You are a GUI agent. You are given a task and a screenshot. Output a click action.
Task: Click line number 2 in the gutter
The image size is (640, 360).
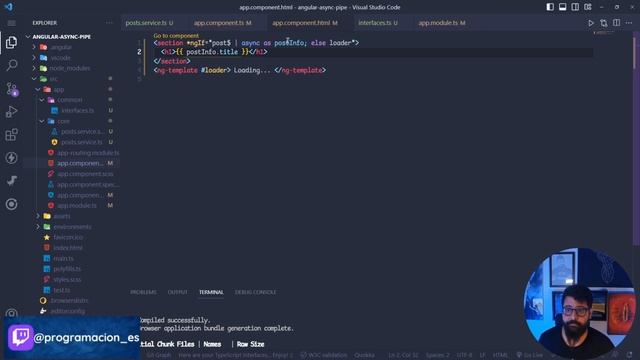pyautogui.click(x=139, y=52)
